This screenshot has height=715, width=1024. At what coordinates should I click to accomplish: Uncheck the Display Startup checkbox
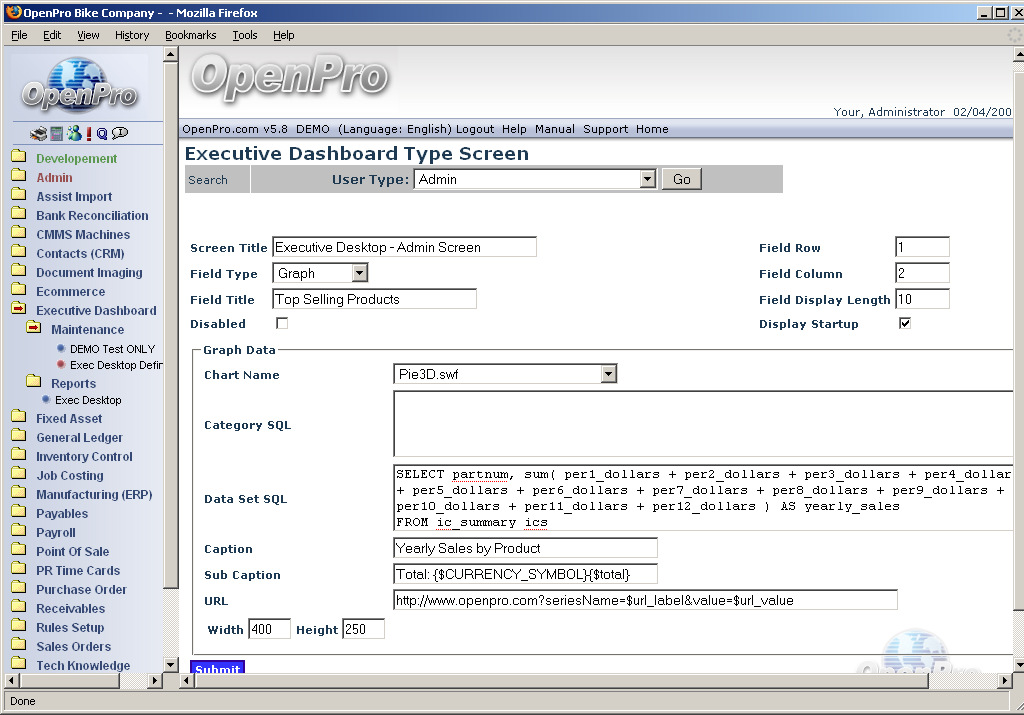click(x=905, y=324)
